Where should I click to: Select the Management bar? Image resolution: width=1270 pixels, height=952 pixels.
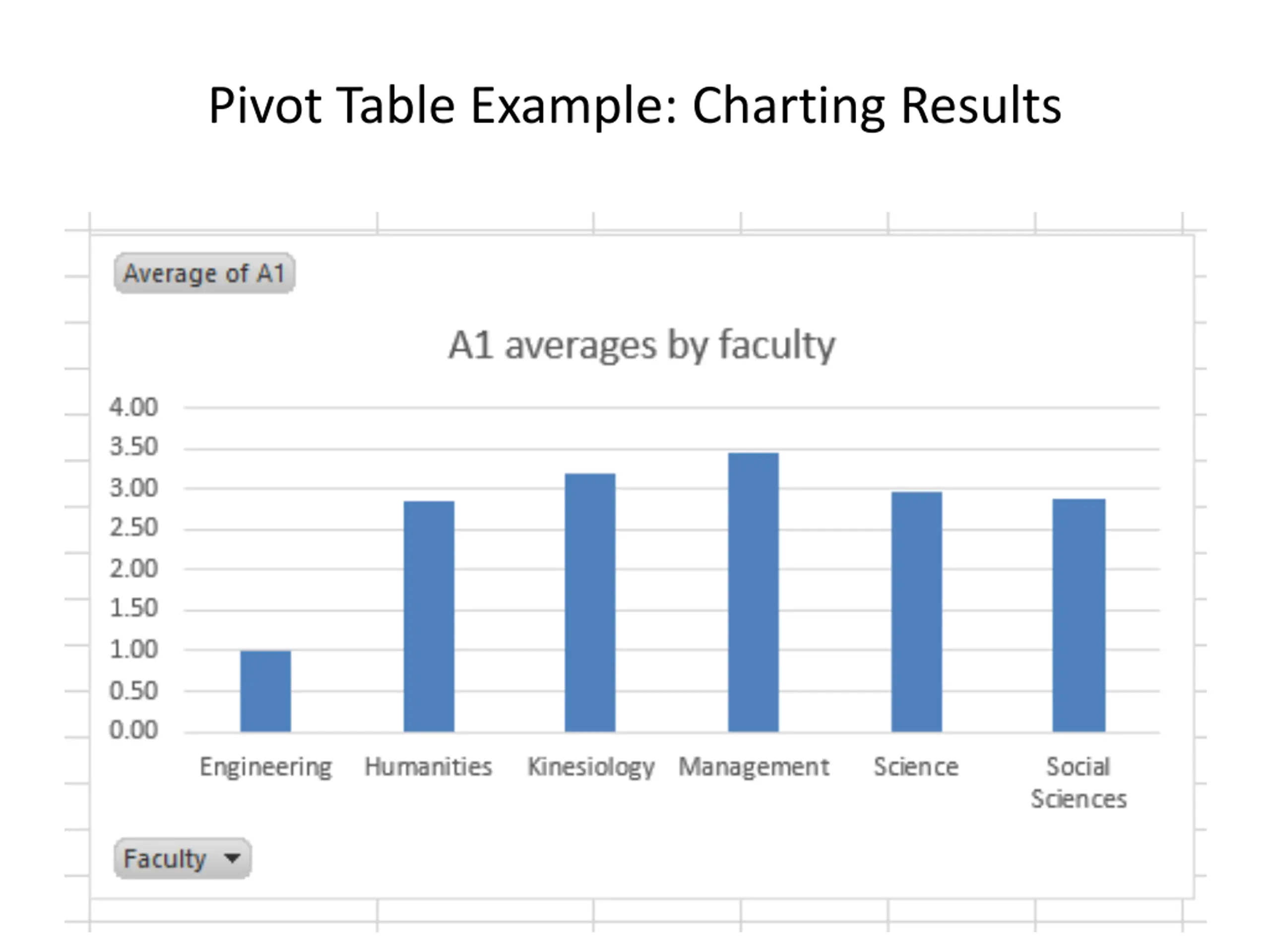point(754,592)
